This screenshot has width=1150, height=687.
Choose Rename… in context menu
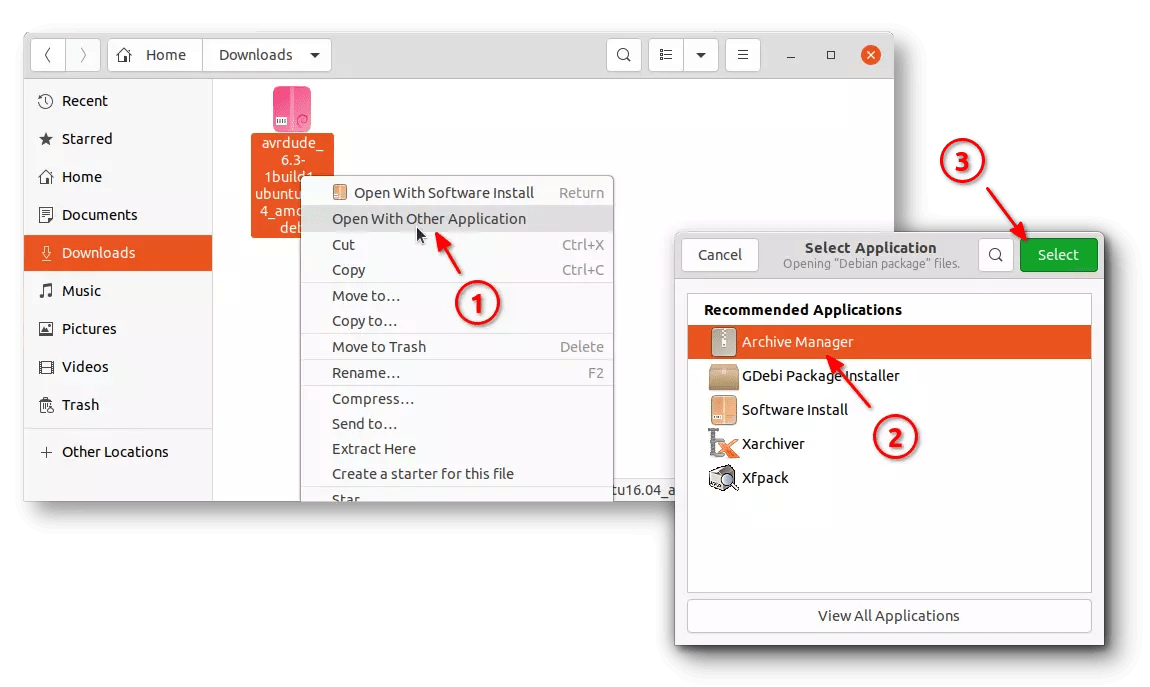[457, 373]
